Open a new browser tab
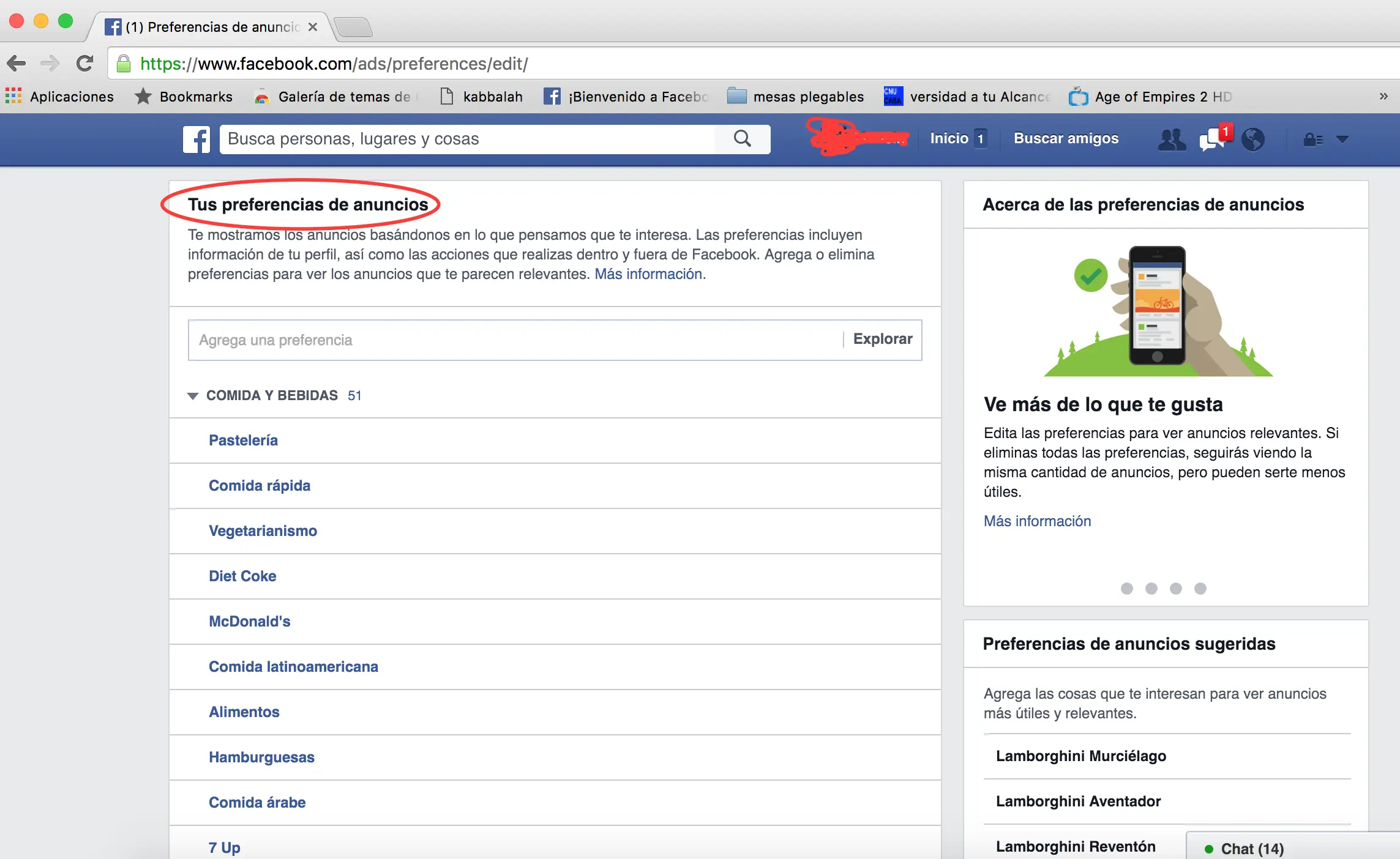 [x=353, y=27]
